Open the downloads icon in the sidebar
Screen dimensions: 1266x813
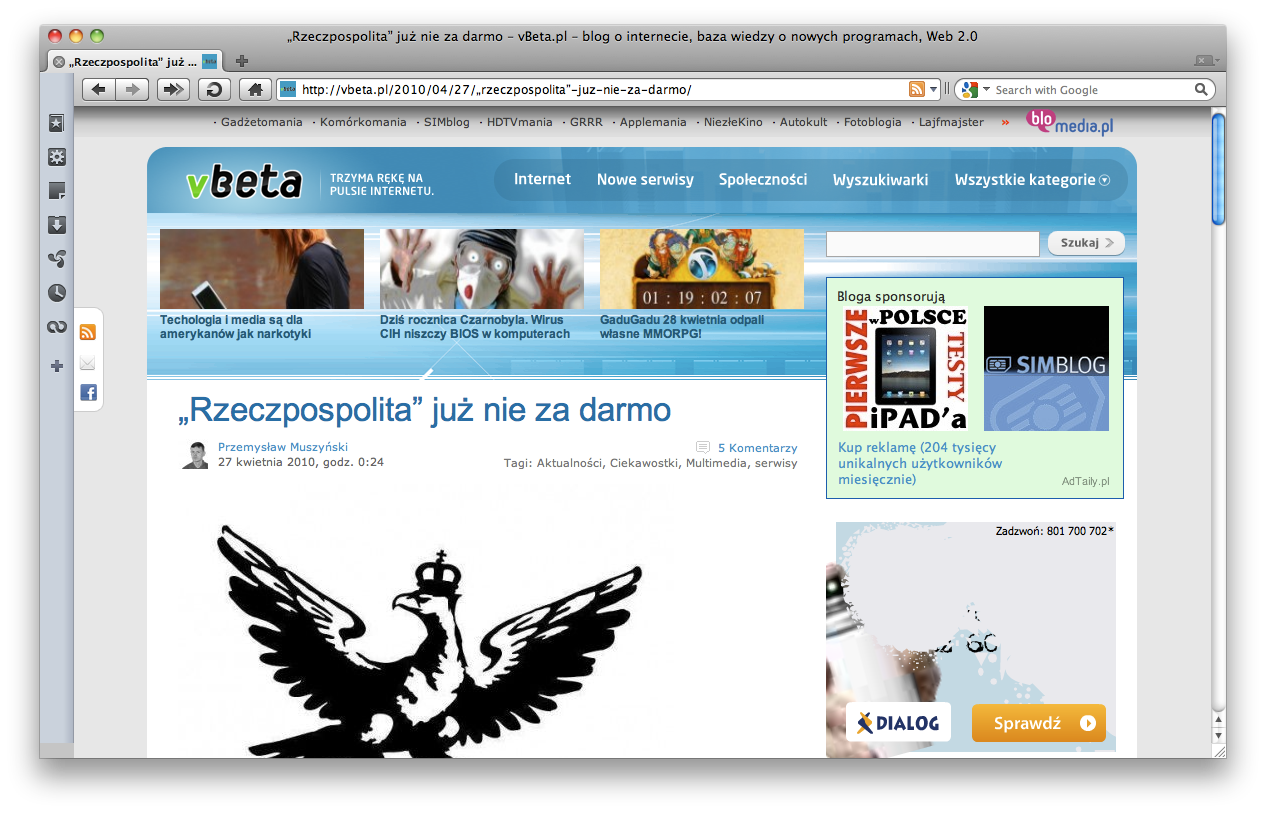tap(56, 225)
